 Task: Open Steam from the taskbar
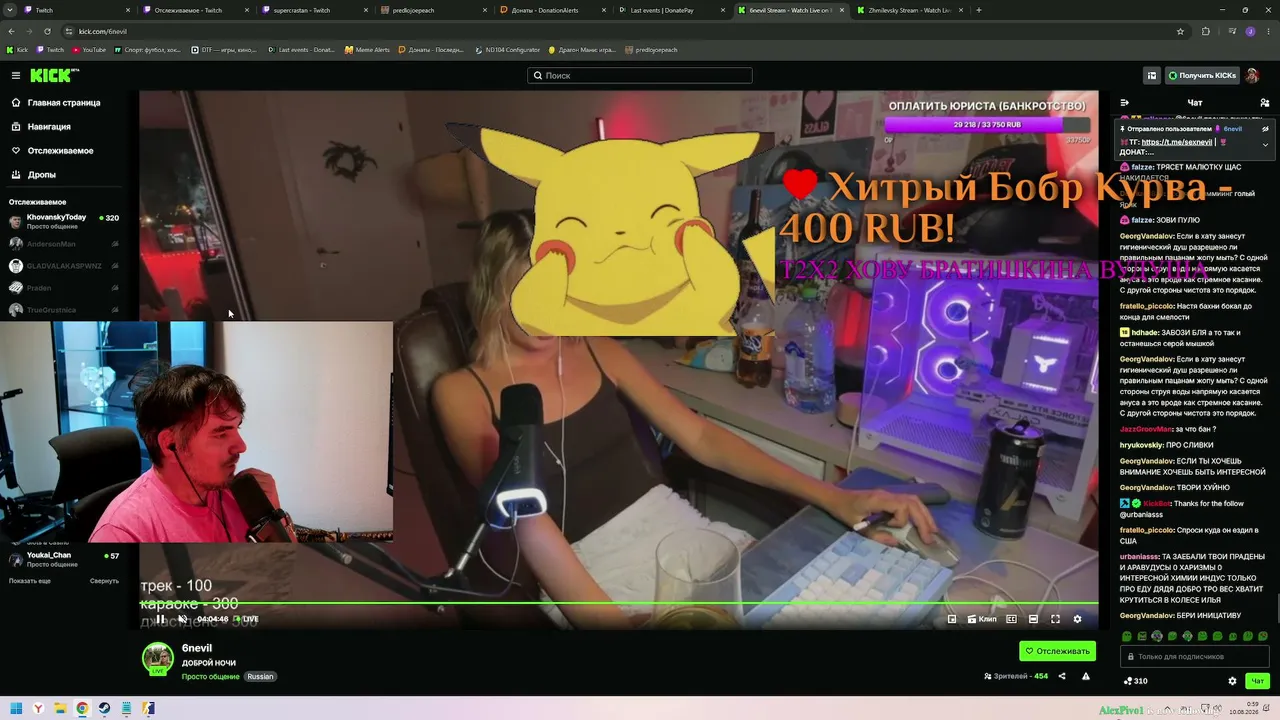click(x=104, y=708)
